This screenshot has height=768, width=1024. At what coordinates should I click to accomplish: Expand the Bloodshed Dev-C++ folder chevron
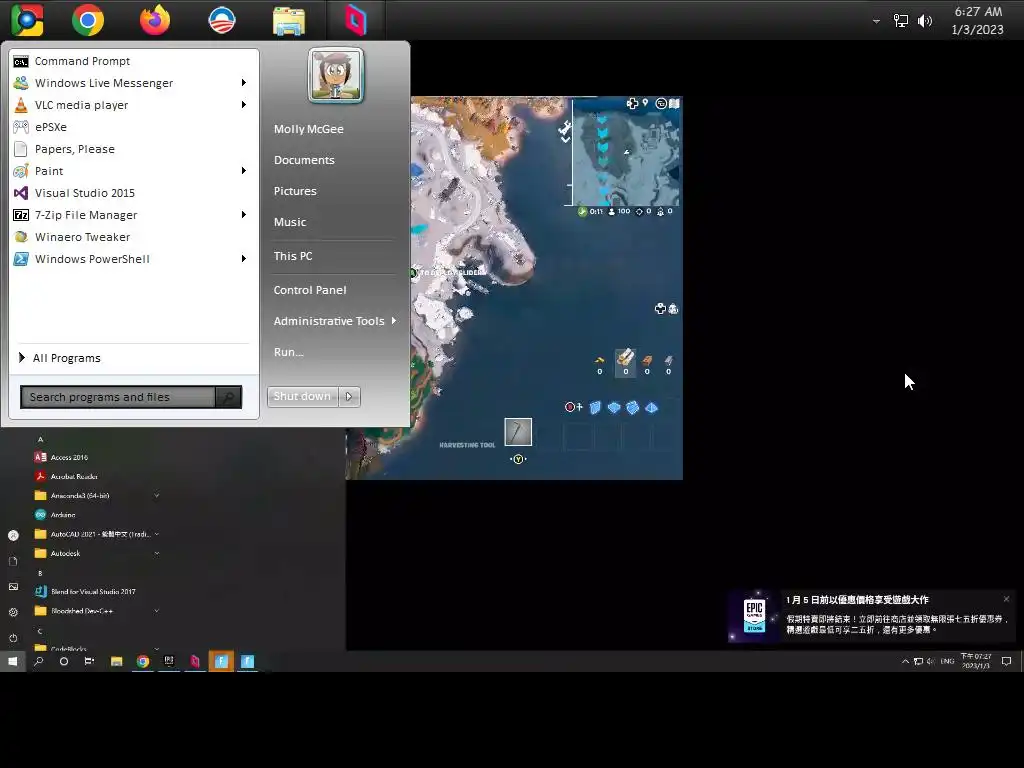click(x=157, y=611)
